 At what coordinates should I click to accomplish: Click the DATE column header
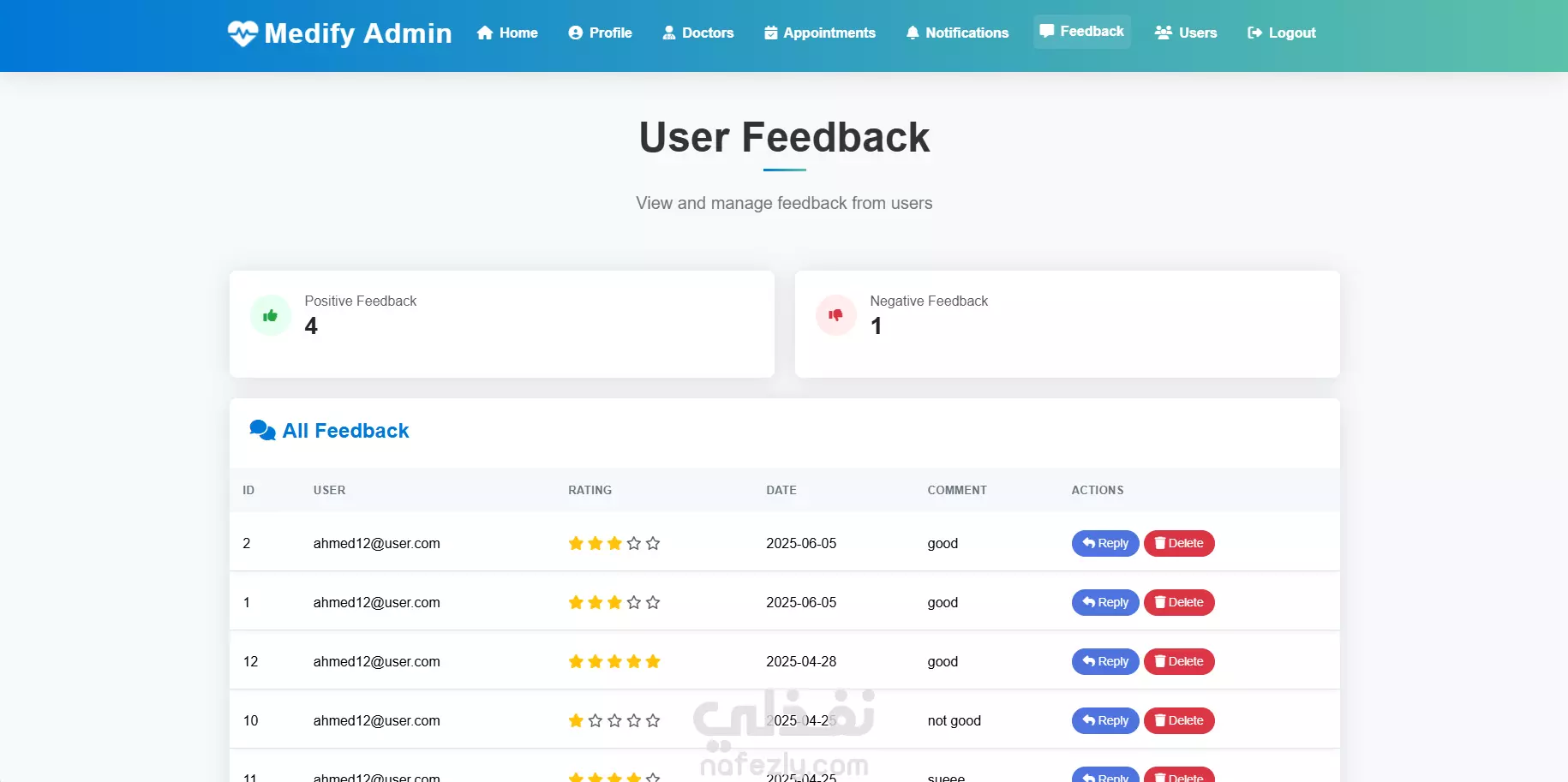pyautogui.click(x=781, y=490)
